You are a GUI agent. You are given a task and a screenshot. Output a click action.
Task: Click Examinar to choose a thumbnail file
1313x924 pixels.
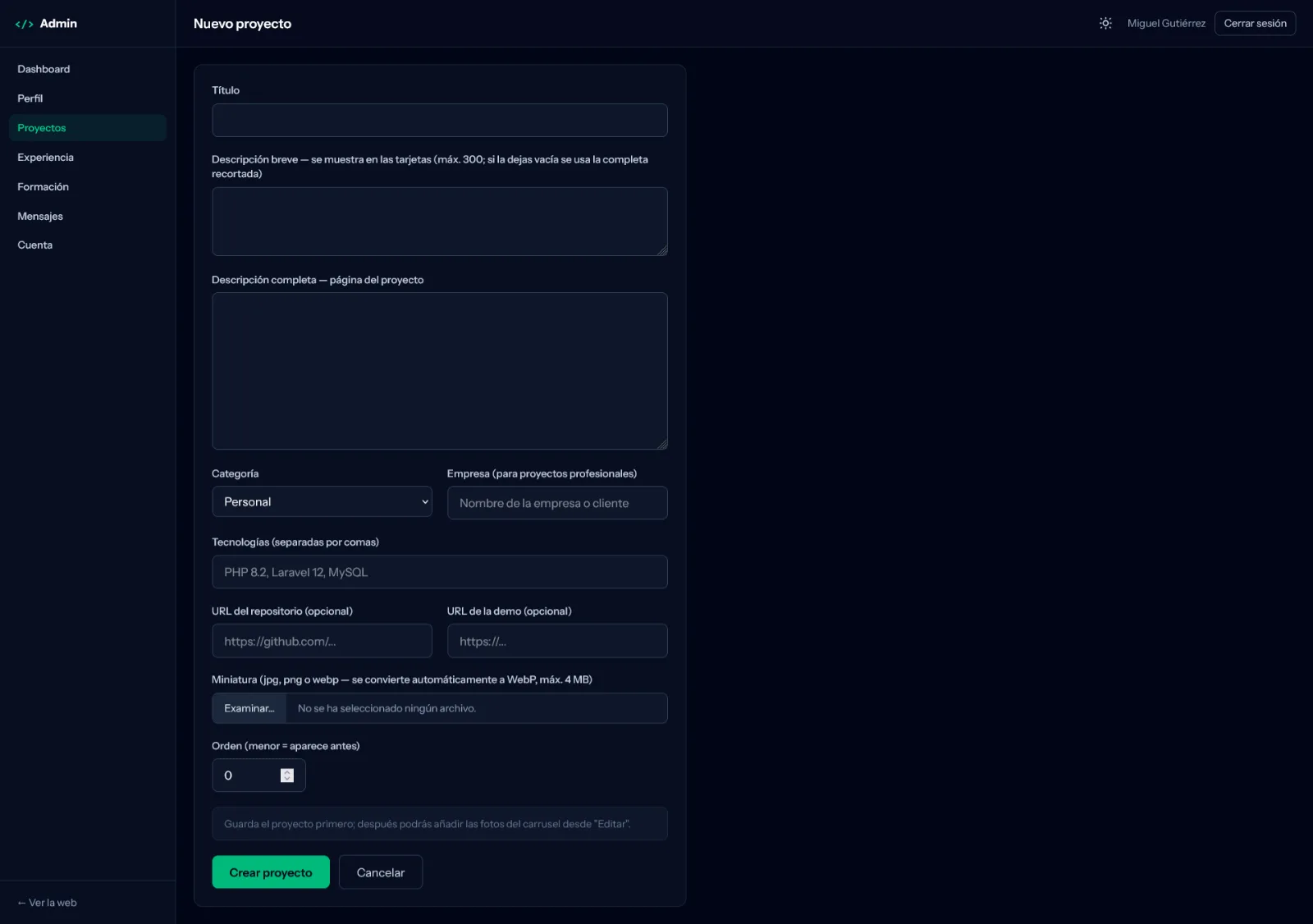[x=249, y=708]
